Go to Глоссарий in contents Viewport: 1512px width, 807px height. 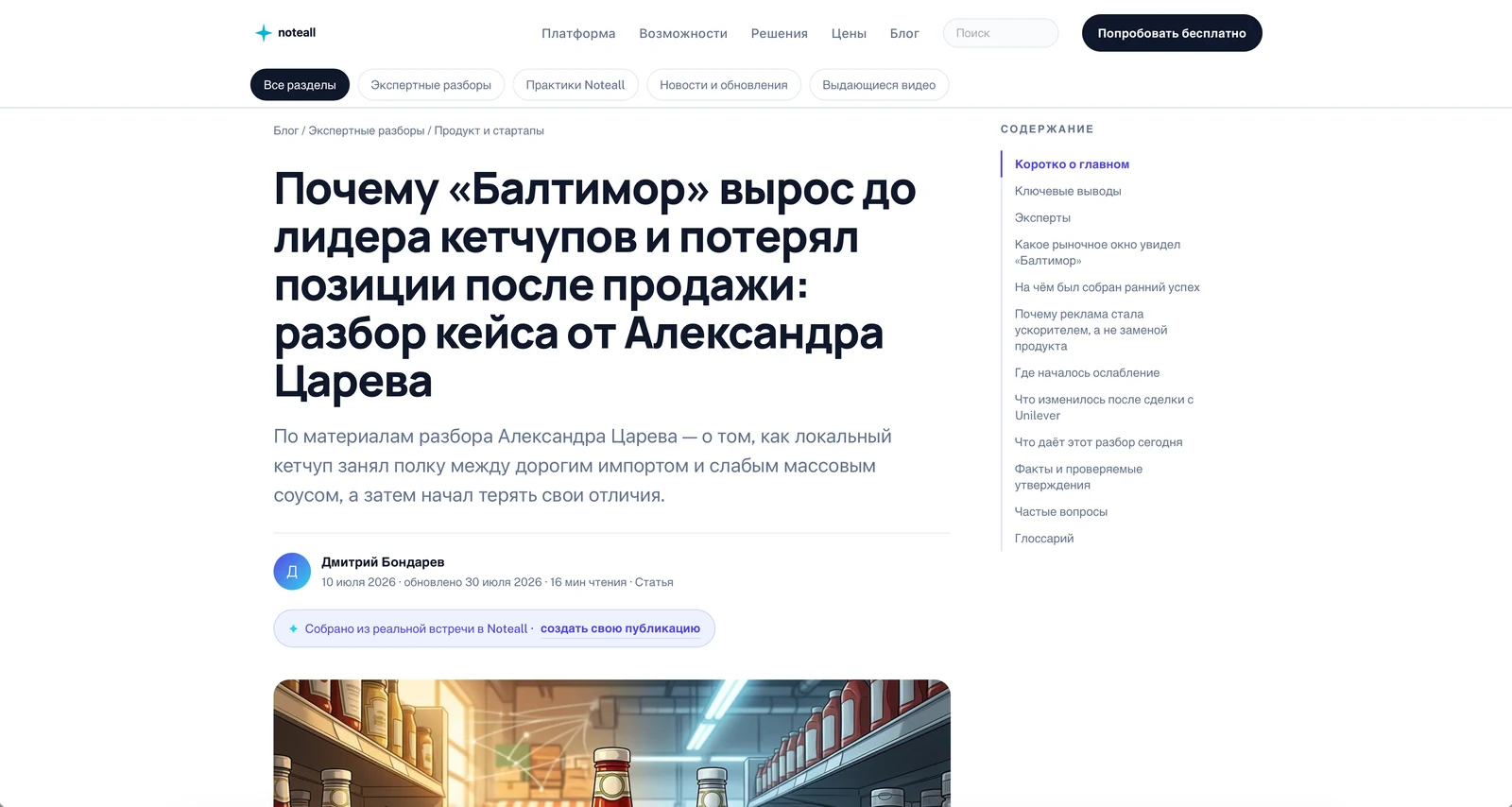click(x=1044, y=539)
